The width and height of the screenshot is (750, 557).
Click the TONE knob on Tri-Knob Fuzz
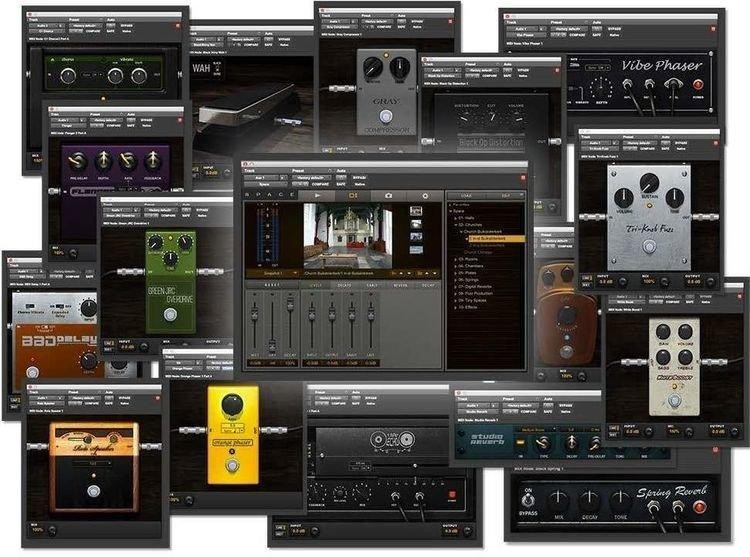click(x=674, y=197)
